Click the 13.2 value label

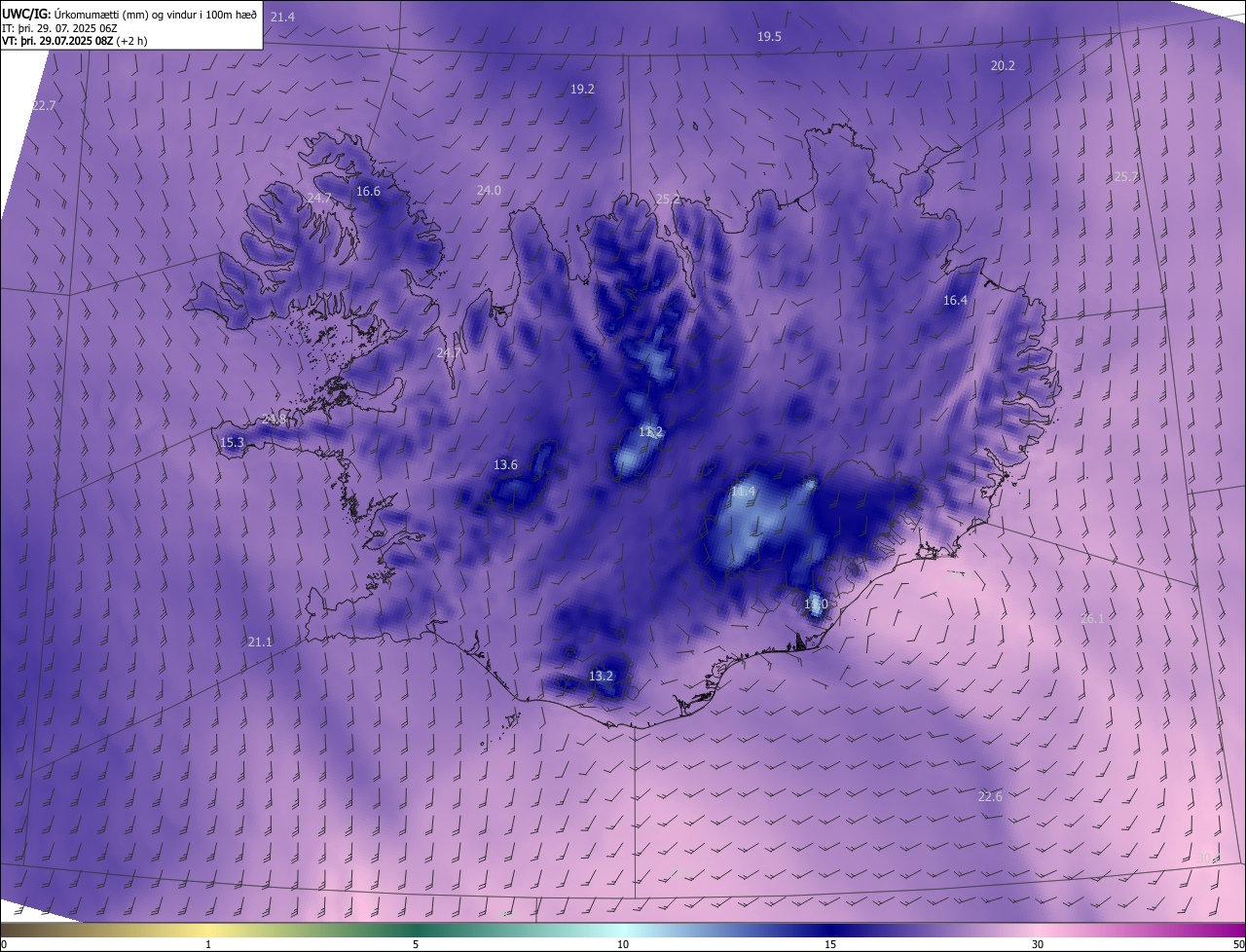(x=601, y=676)
